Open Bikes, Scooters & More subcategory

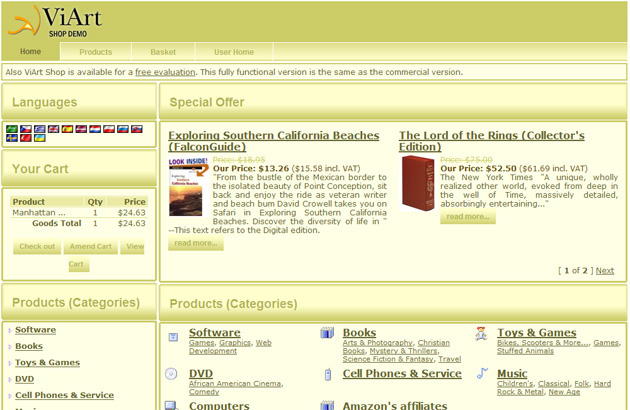(x=543, y=343)
